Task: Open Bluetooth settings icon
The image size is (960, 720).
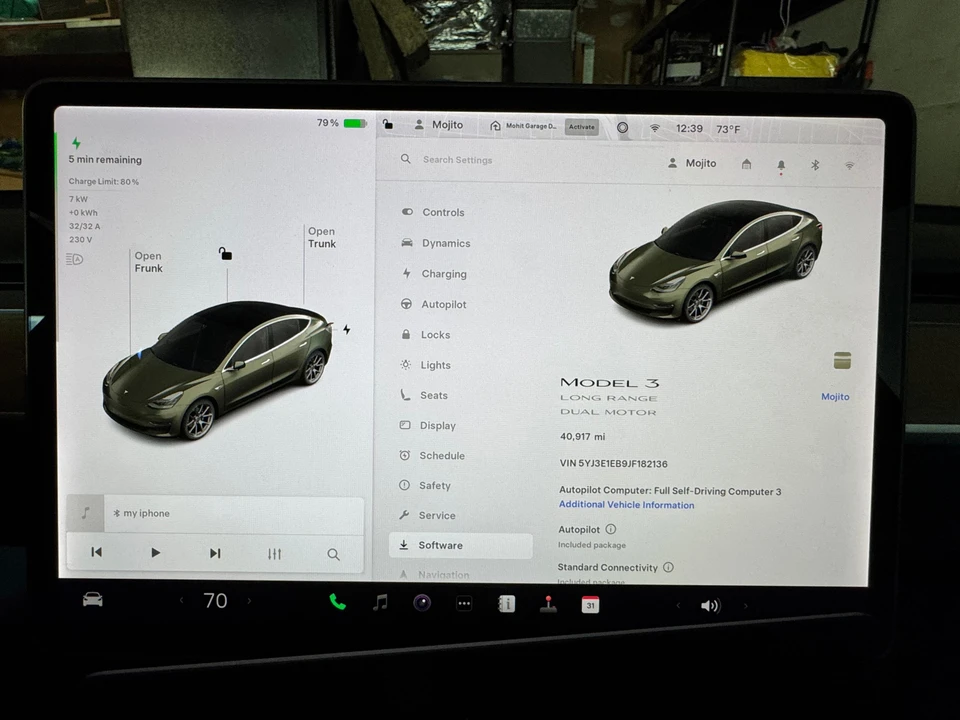Action: 815,165
